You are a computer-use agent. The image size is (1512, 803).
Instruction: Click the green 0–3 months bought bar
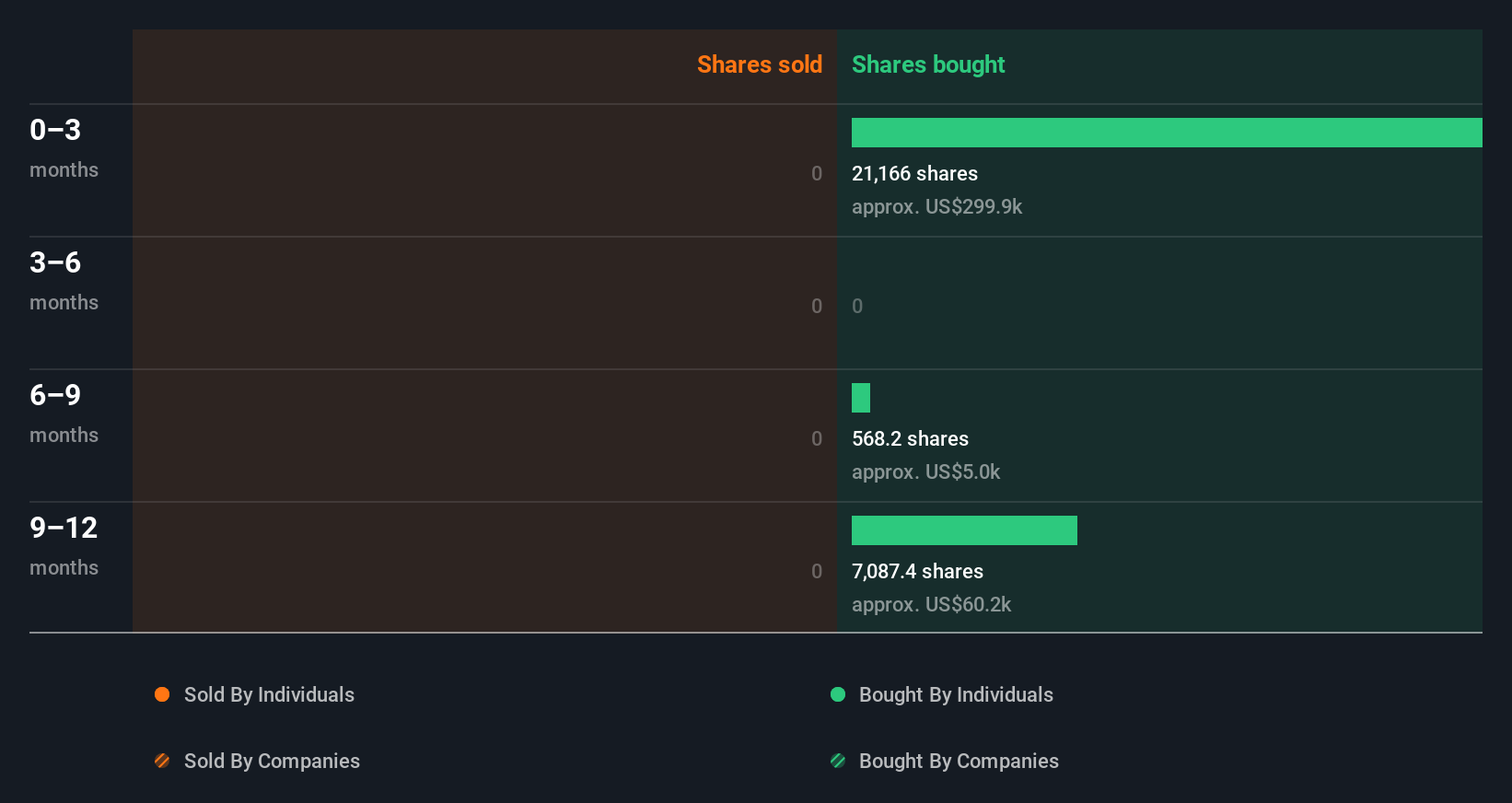pos(1167,133)
